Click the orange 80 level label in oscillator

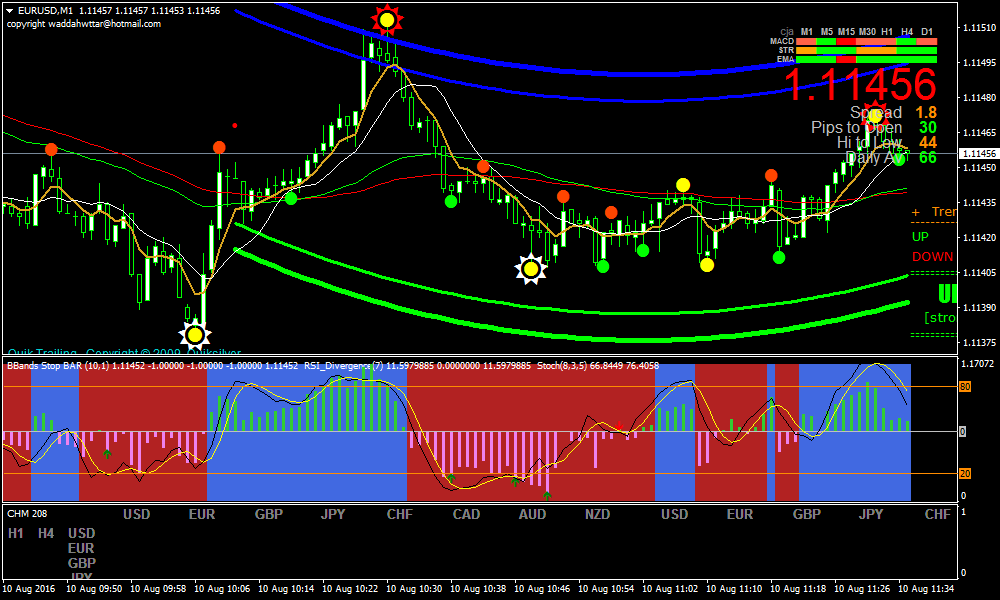point(965,386)
